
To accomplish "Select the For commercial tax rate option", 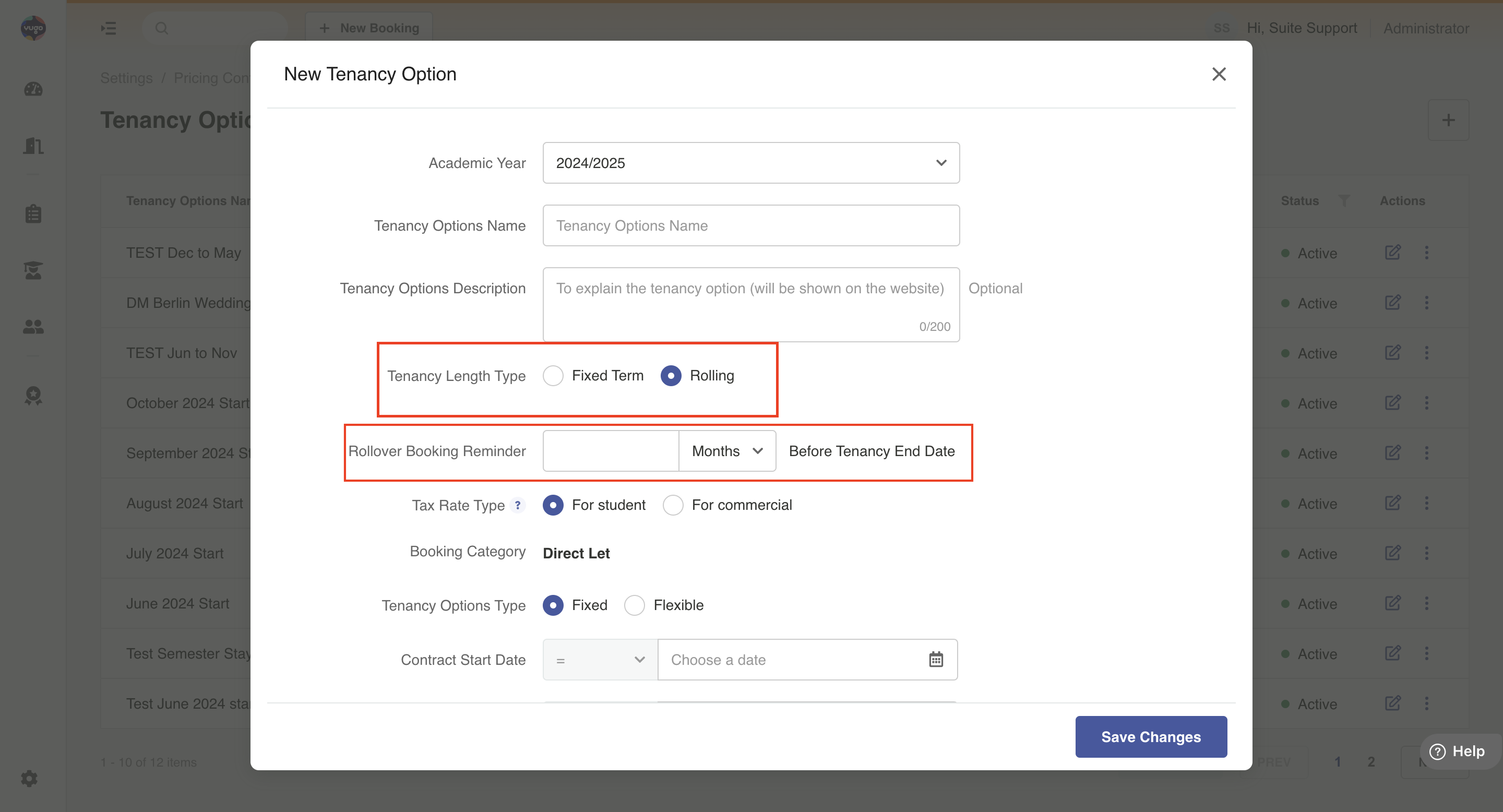I will click(673, 505).
